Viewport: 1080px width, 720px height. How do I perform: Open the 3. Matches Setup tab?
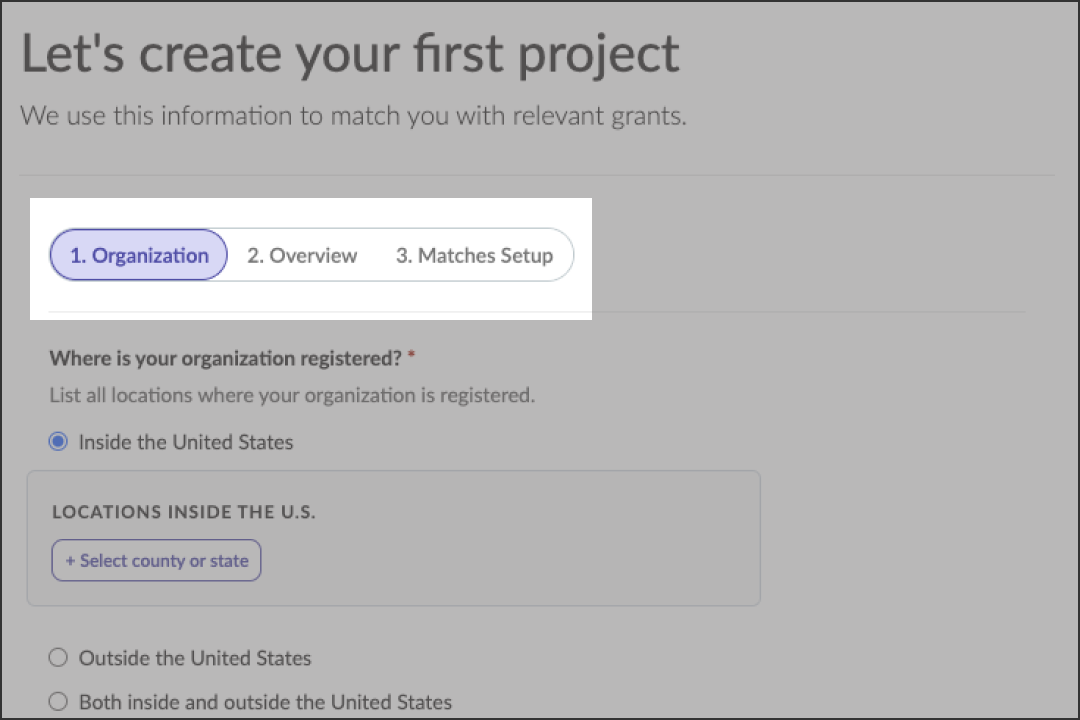tap(475, 255)
